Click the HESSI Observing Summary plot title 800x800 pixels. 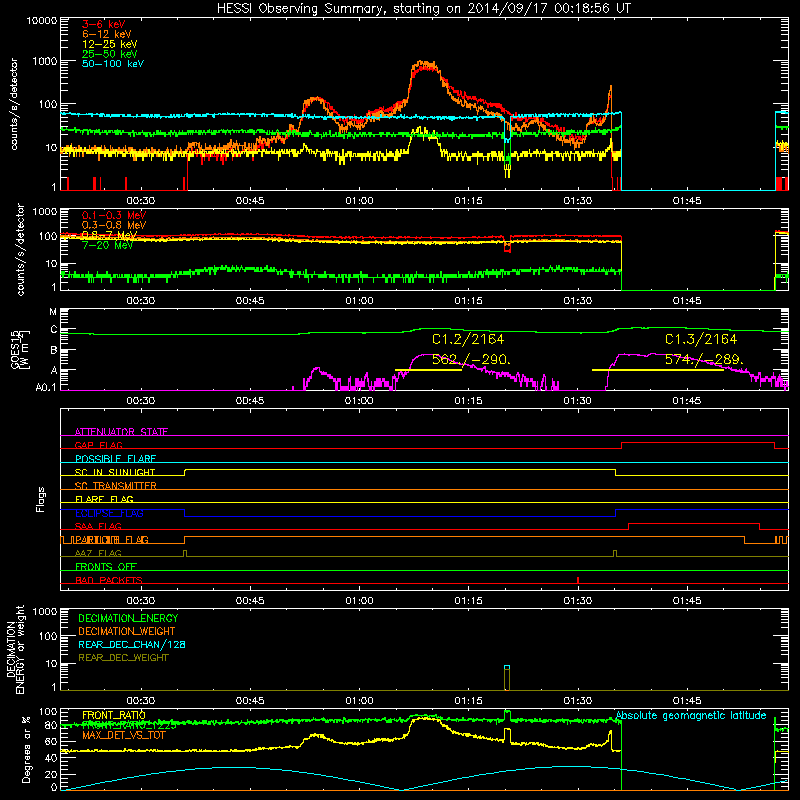coord(423,9)
